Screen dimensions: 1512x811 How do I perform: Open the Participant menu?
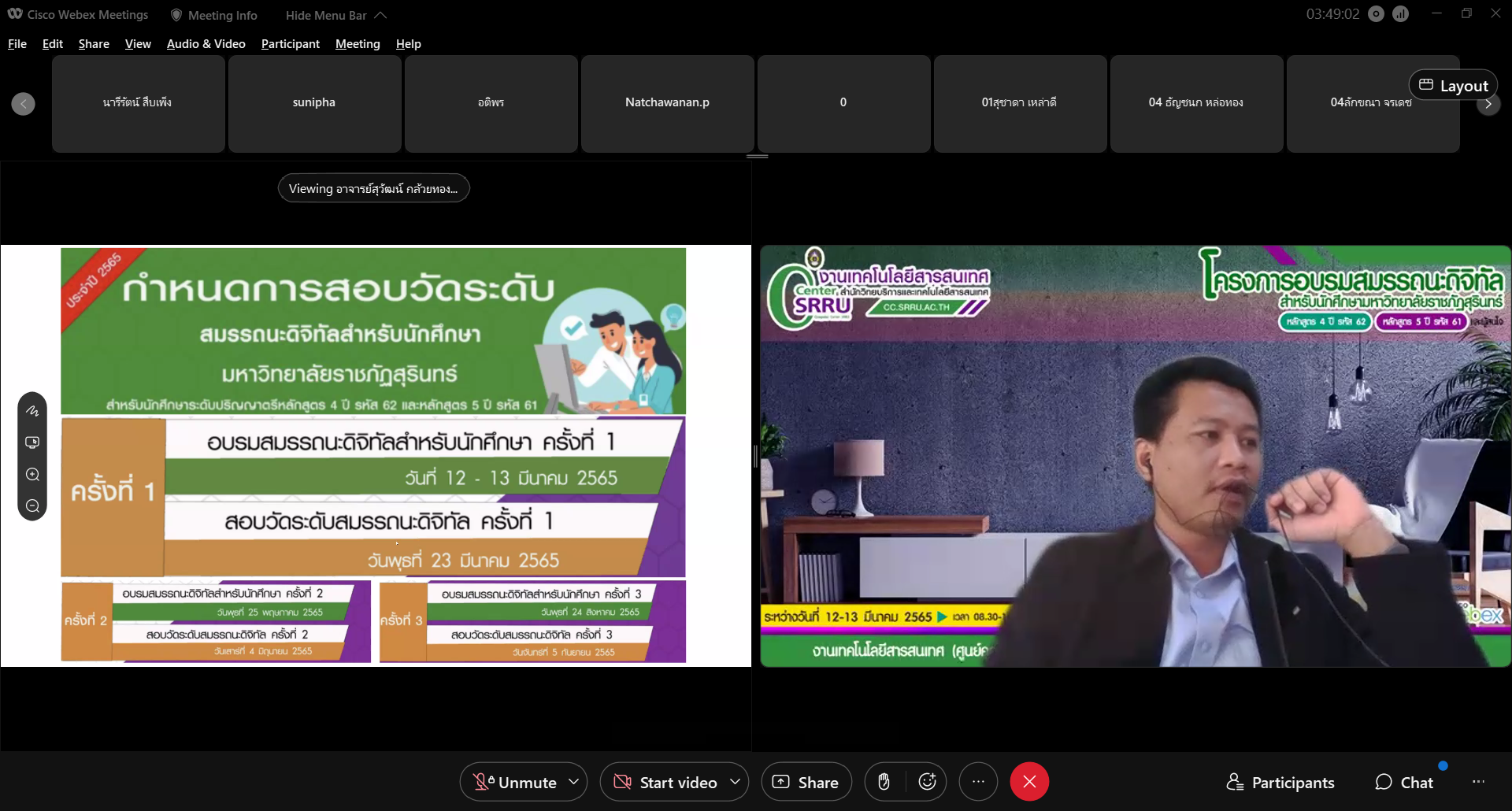(290, 44)
